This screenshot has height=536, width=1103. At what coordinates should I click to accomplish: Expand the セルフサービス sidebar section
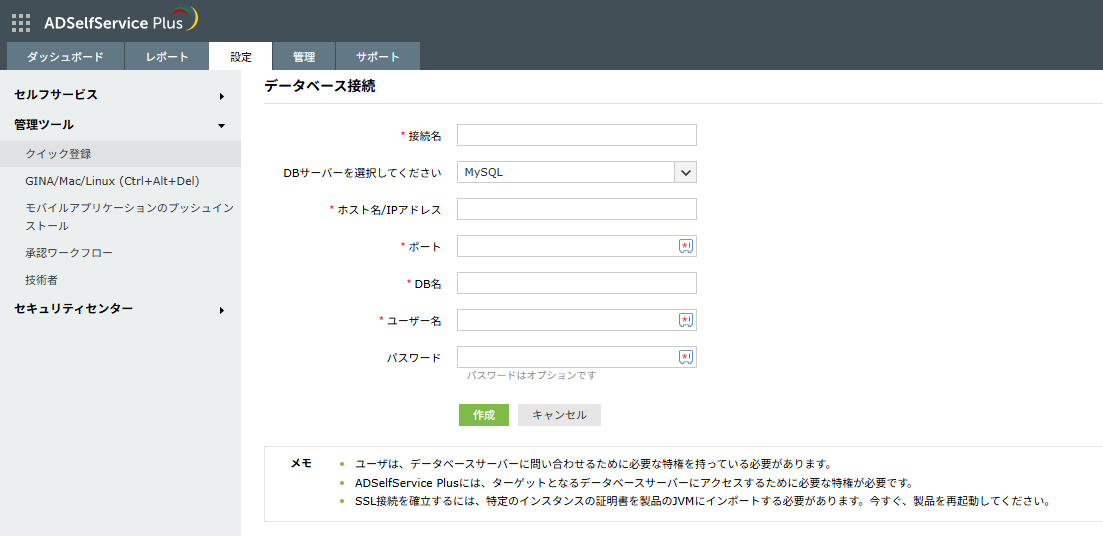coord(120,95)
